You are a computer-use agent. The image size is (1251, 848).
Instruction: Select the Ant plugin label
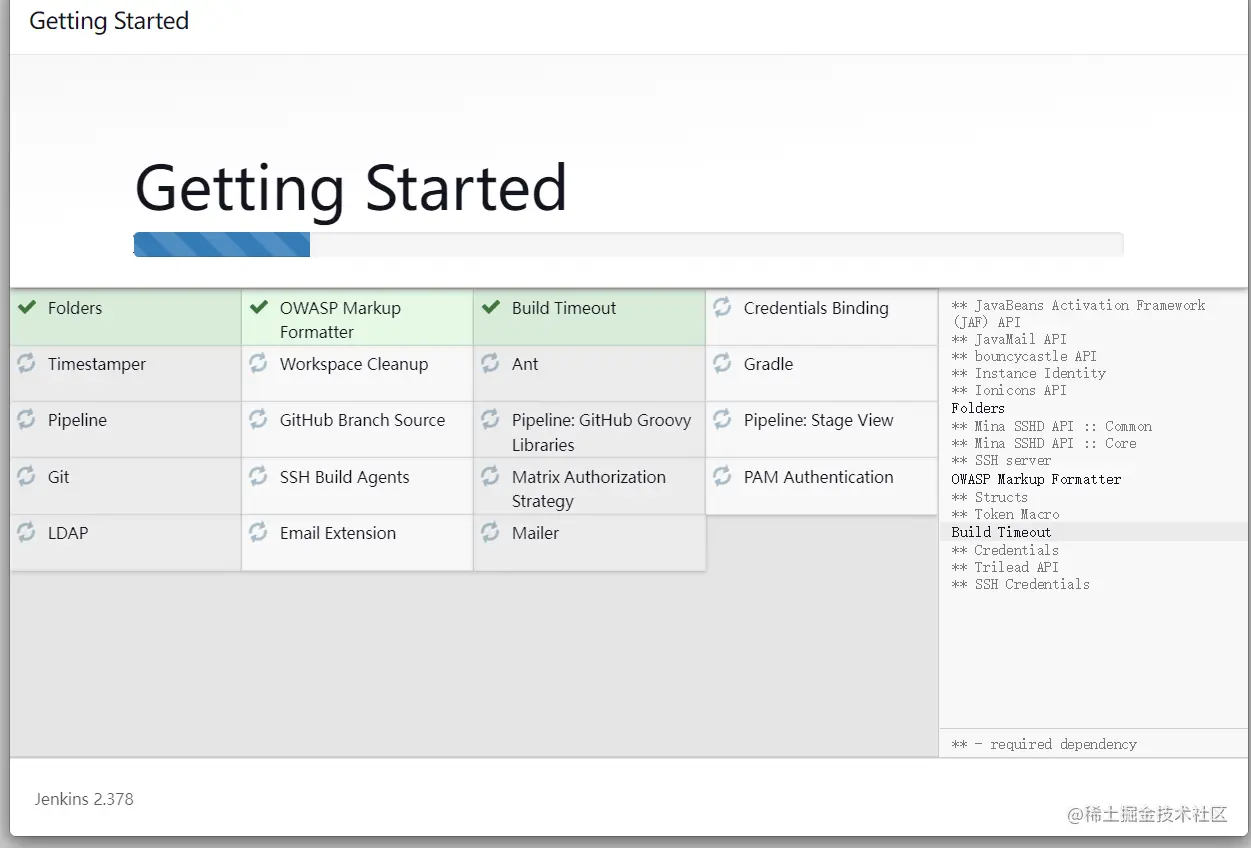525,364
